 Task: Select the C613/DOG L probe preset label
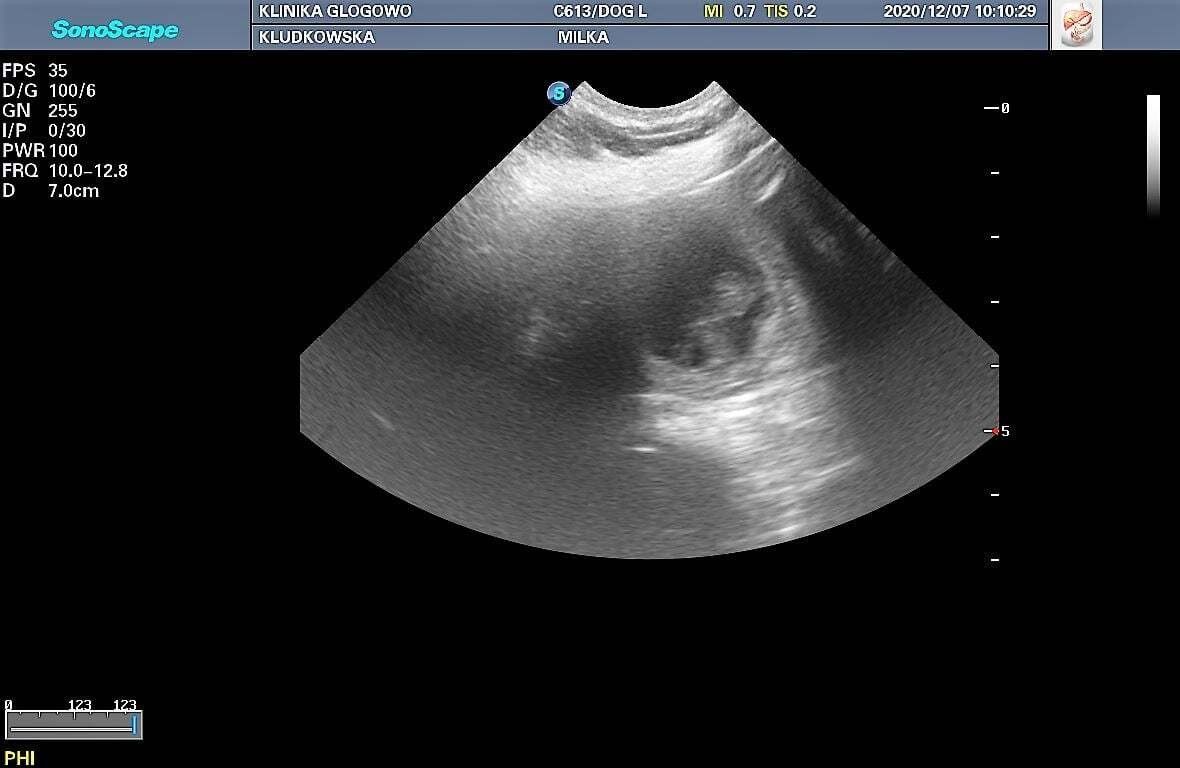[x=600, y=12]
